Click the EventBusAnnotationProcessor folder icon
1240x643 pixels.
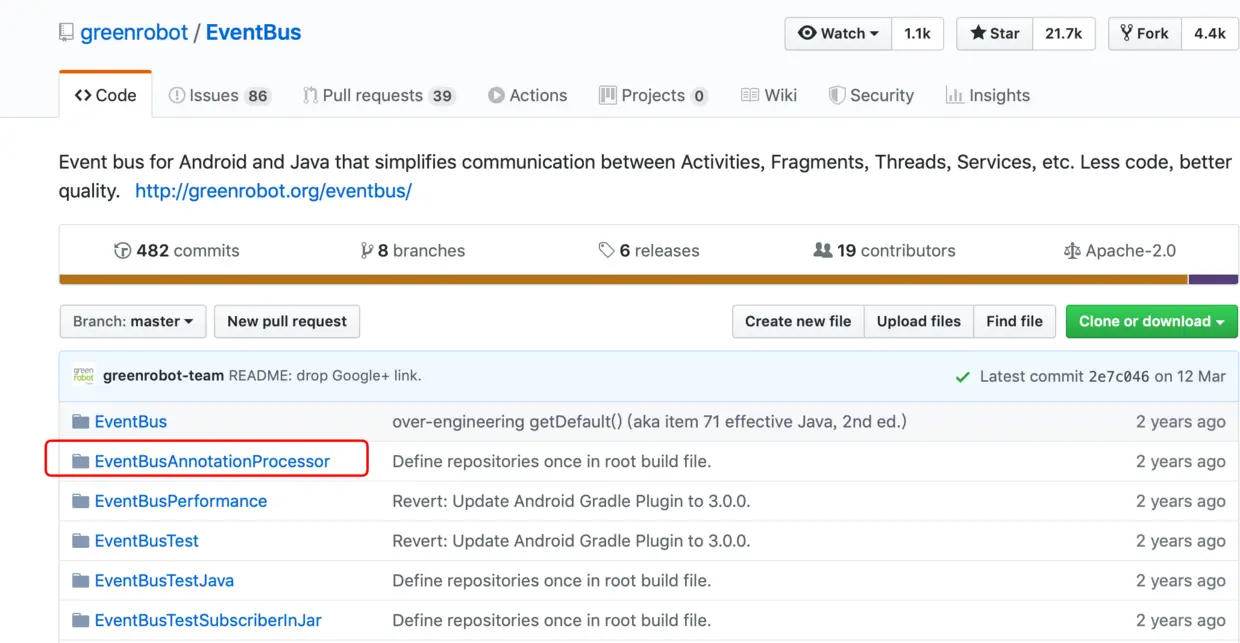[x=81, y=462]
